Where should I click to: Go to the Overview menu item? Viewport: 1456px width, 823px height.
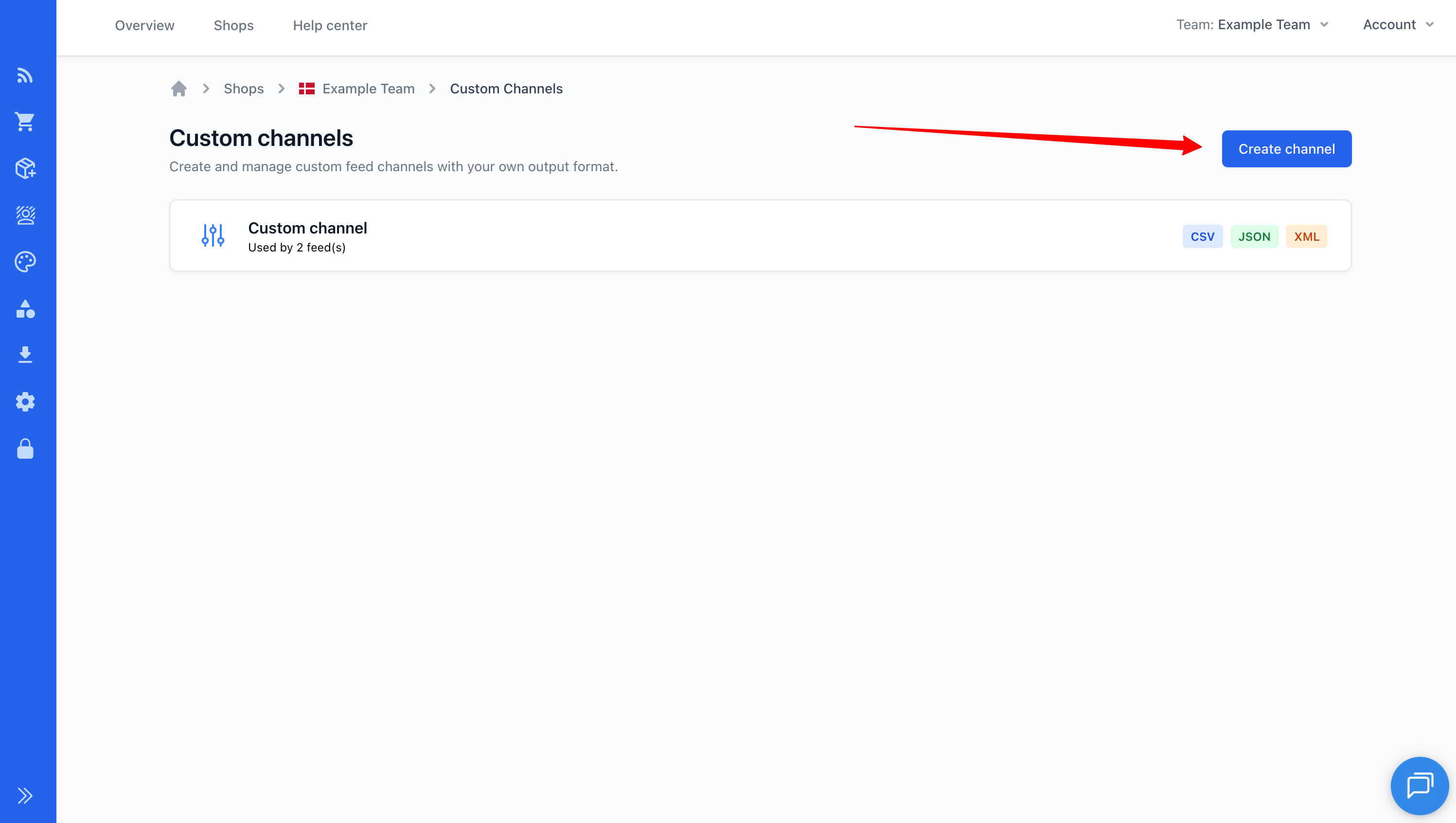click(x=145, y=25)
